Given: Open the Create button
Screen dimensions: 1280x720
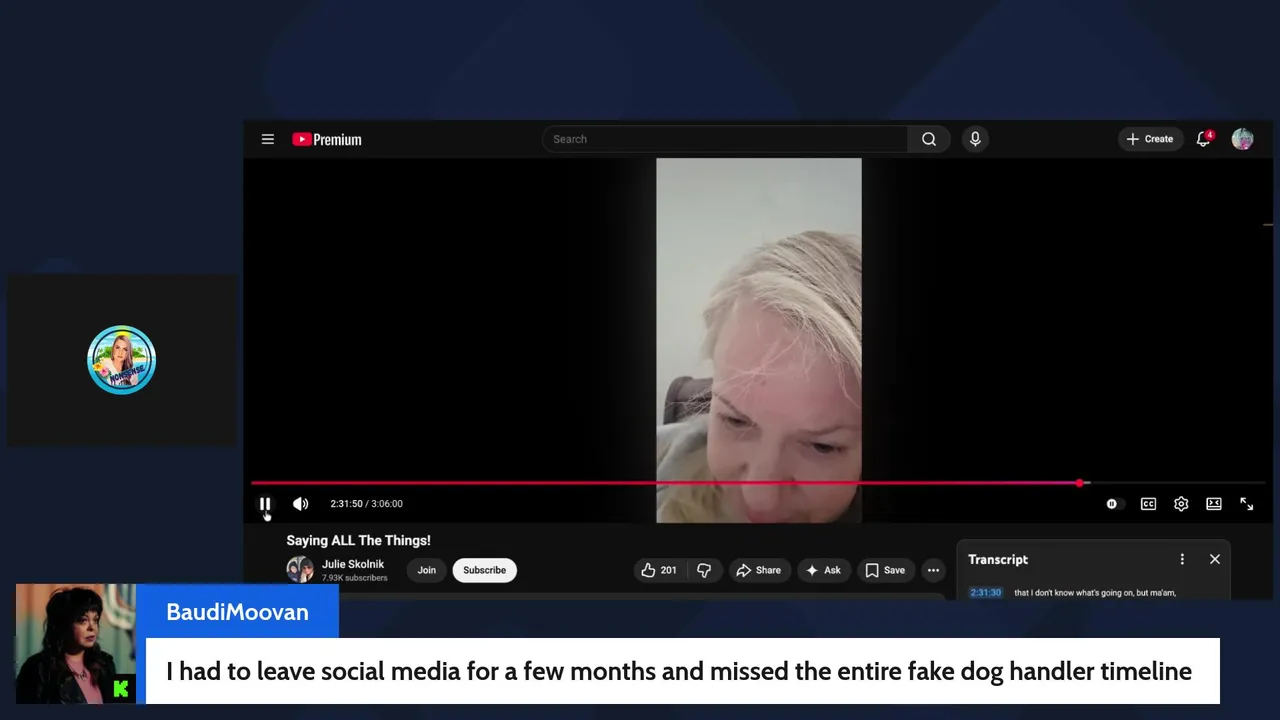Looking at the screenshot, I should (1150, 139).
